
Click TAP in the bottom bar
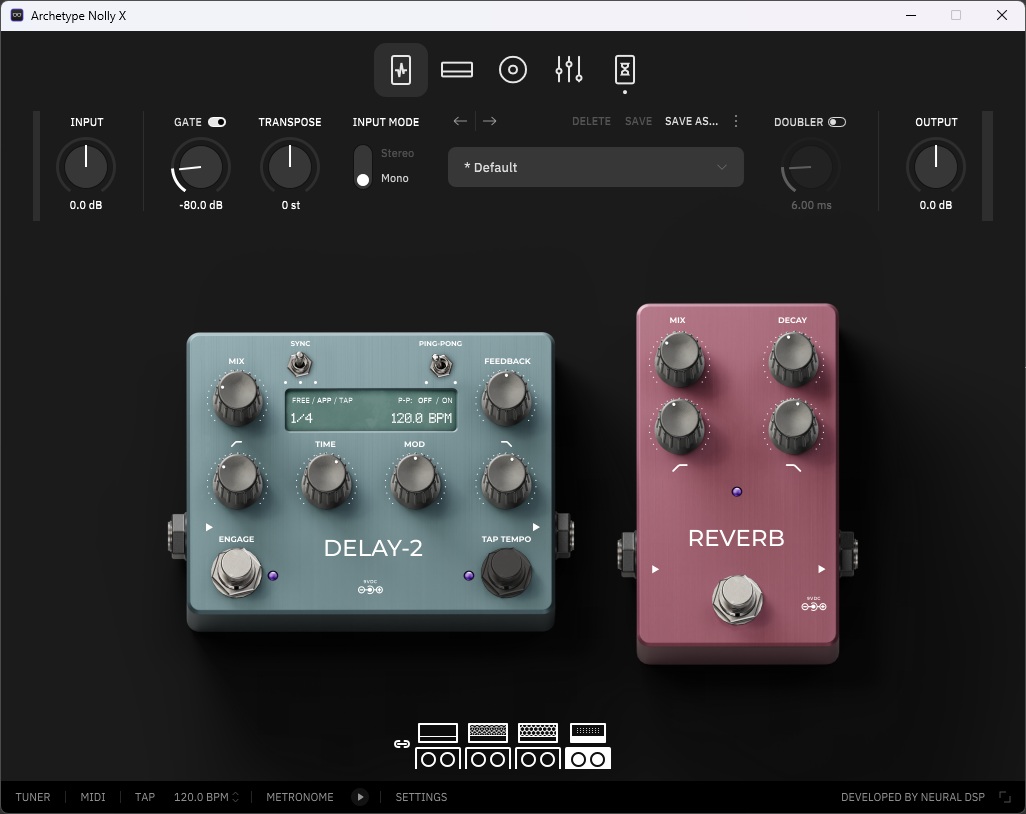(145, 797)
